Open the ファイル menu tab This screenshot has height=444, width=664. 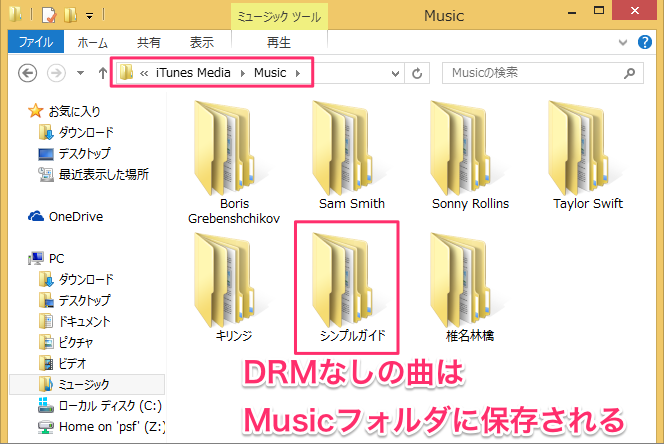[36, 42]
